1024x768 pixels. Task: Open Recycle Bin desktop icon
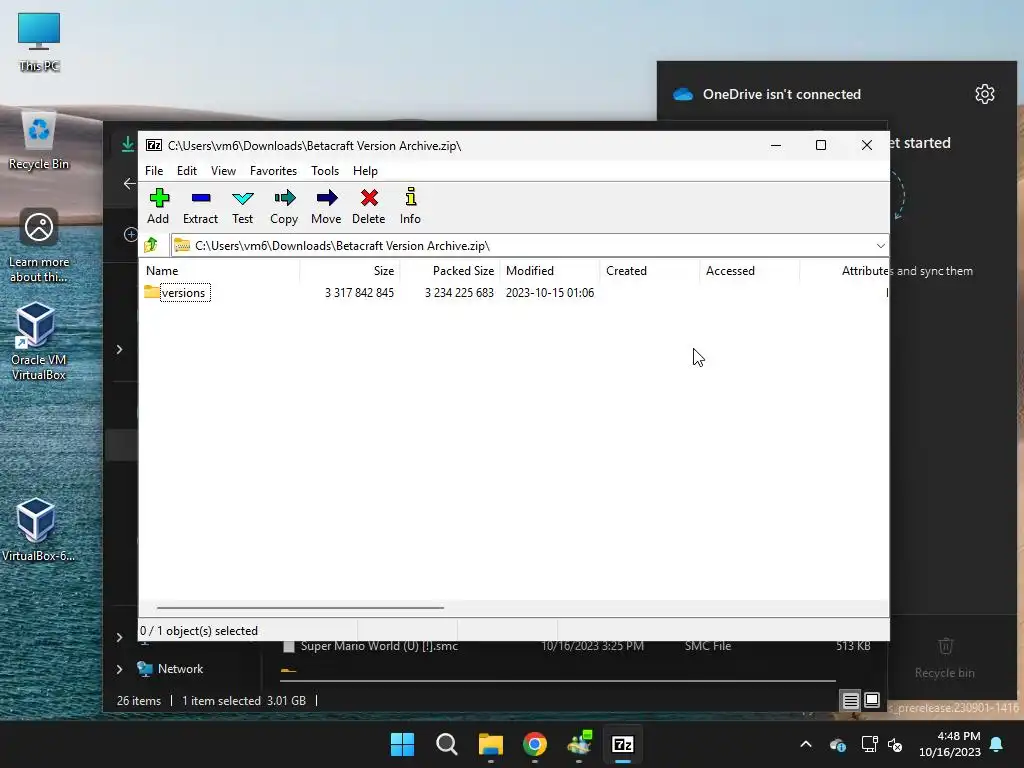[x=39, y=140]
